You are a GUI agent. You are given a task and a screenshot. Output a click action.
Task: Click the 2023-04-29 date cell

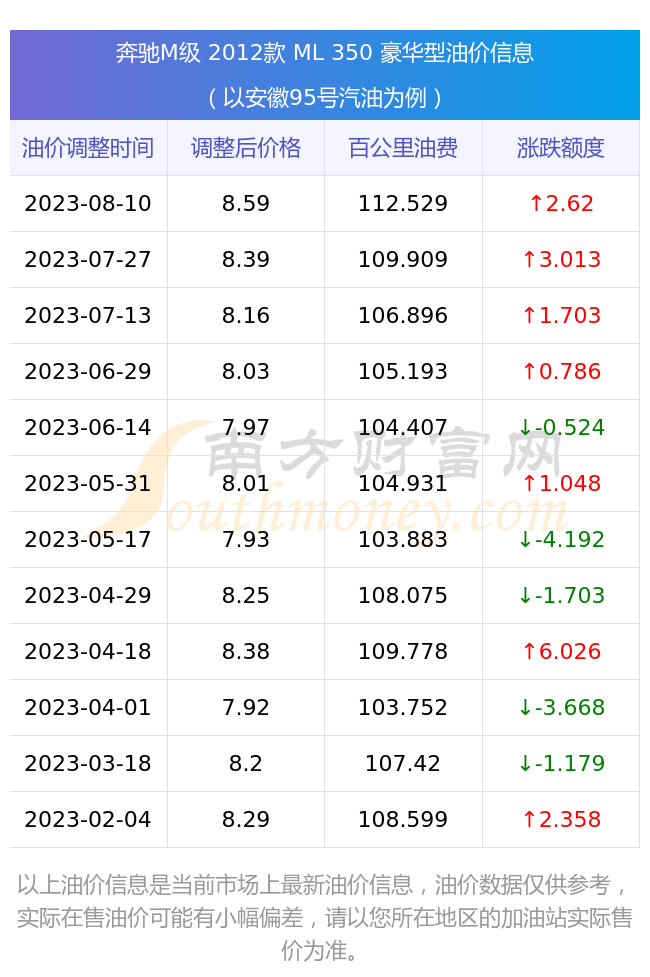88,596
